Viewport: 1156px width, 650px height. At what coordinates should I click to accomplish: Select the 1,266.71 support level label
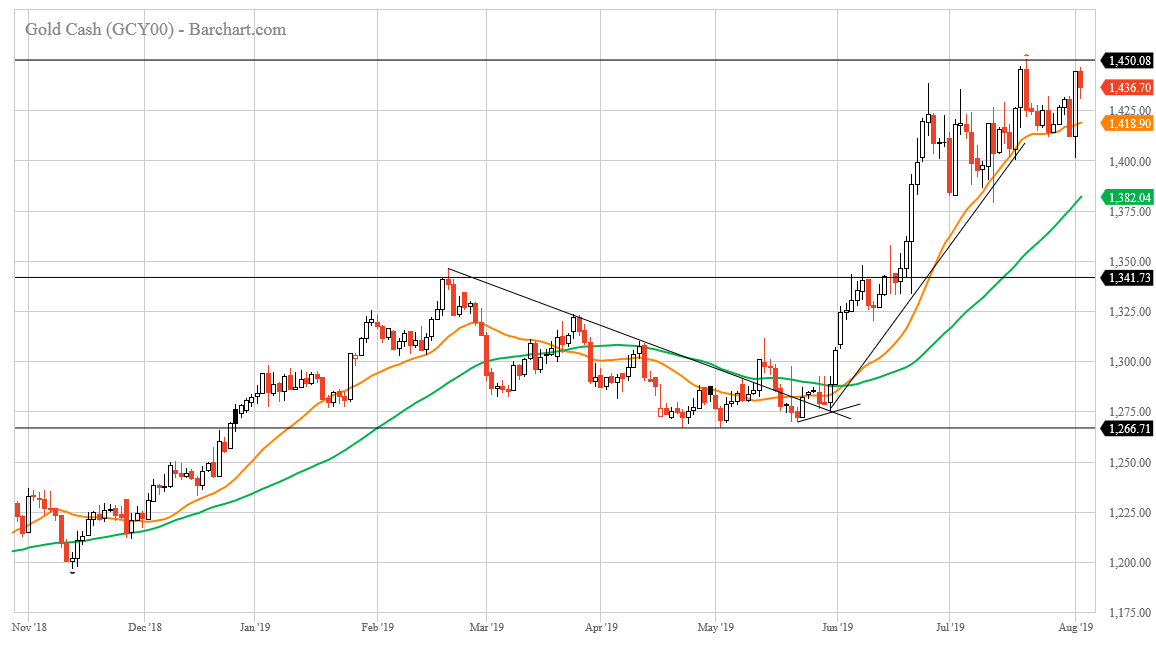click(1127, 428)
